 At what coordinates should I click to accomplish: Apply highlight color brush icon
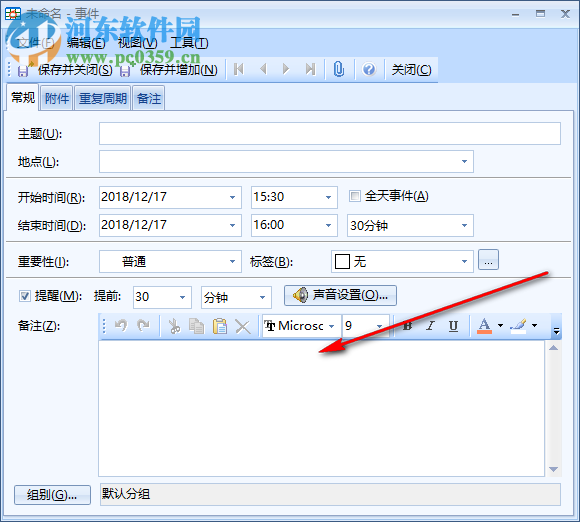[518, 326]
